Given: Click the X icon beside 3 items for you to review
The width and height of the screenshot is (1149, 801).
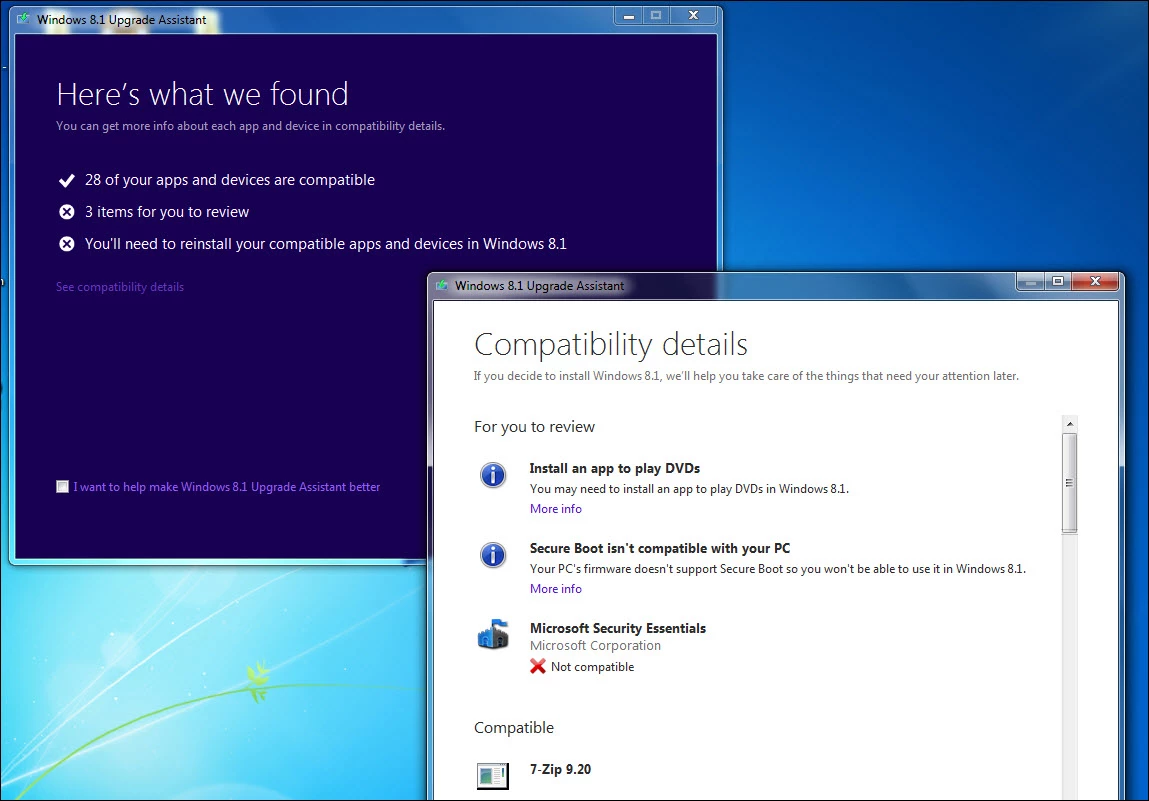Looking at the screenshot, I should [67, 212].
